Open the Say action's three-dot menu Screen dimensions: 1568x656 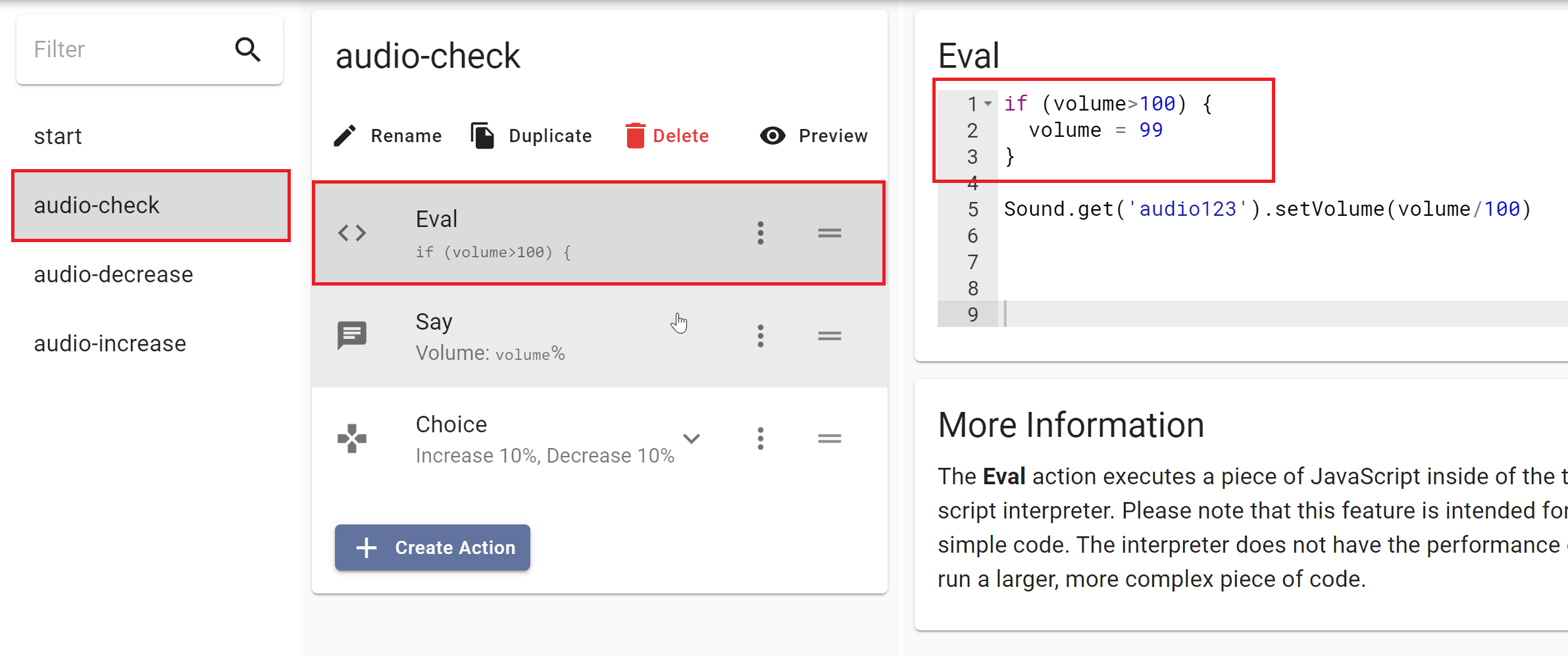click(x=761, y=336)
